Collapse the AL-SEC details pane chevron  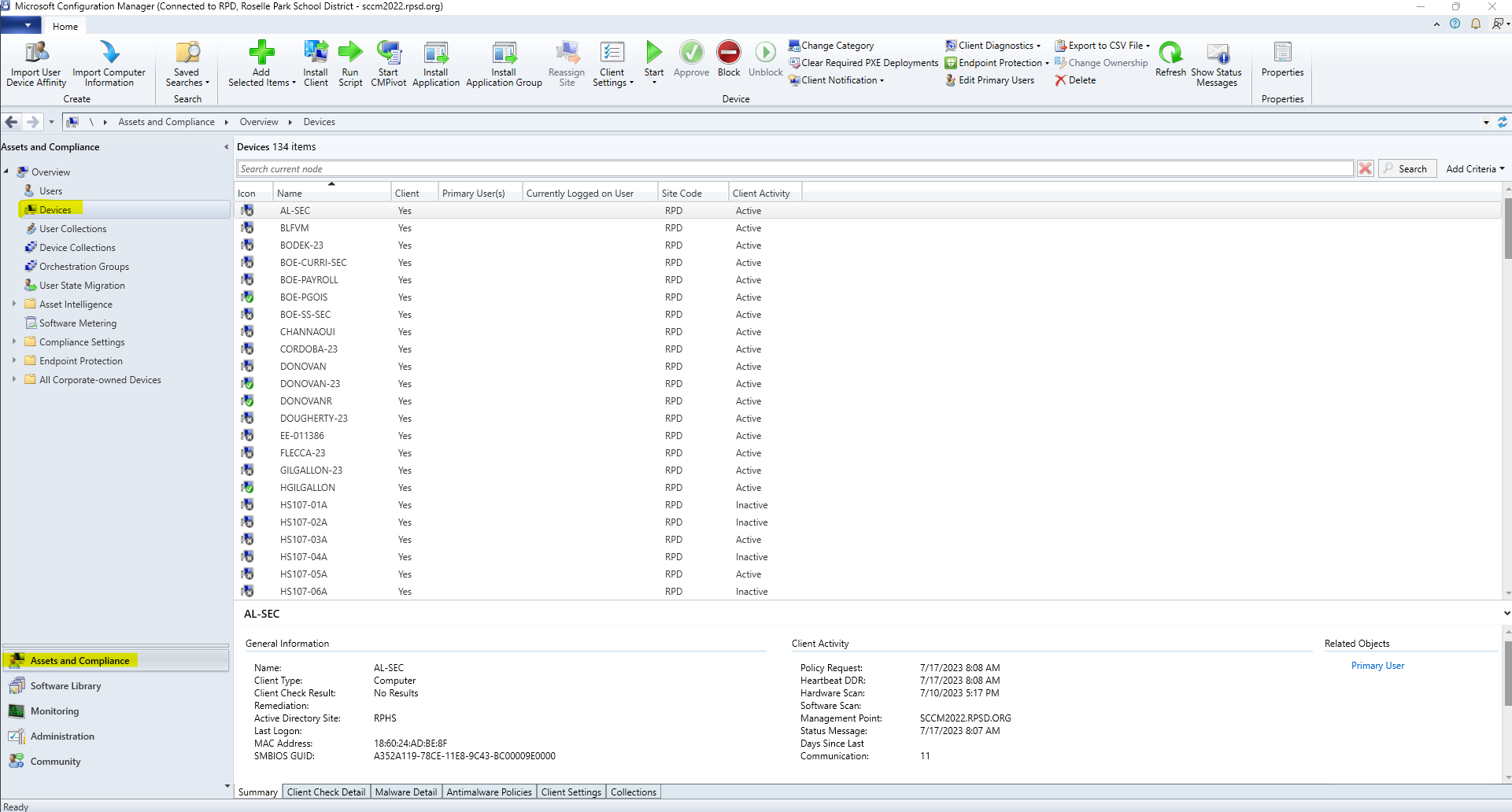[1506, 614]
